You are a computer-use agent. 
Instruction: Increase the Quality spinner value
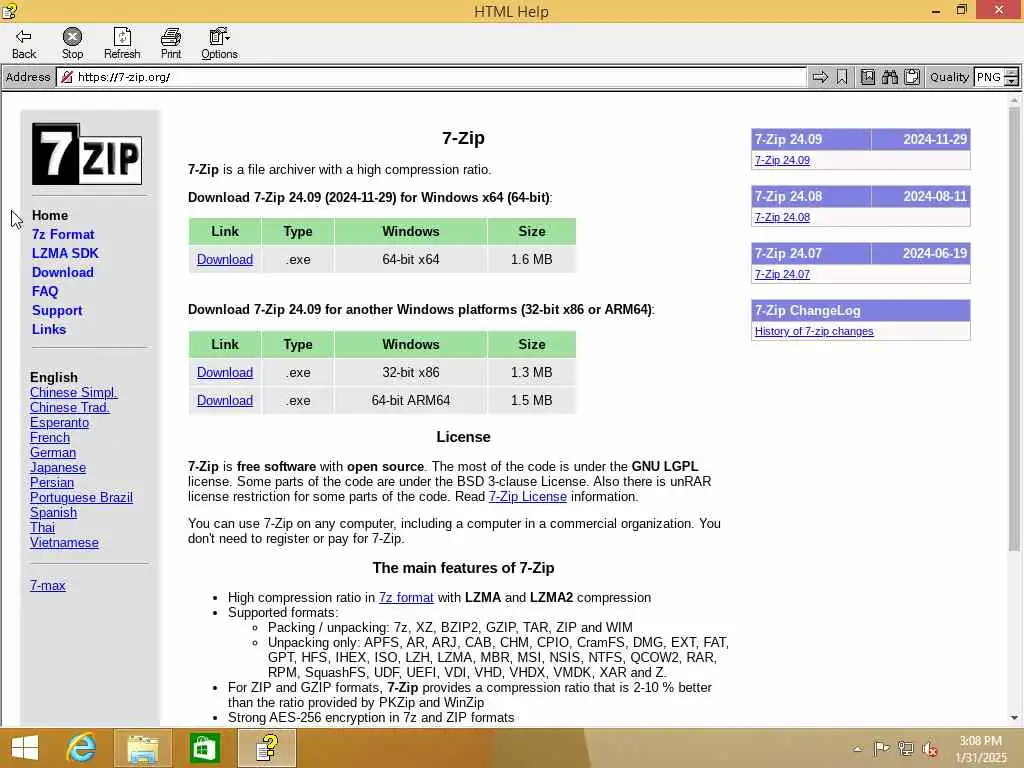(x=1012, y=72)
